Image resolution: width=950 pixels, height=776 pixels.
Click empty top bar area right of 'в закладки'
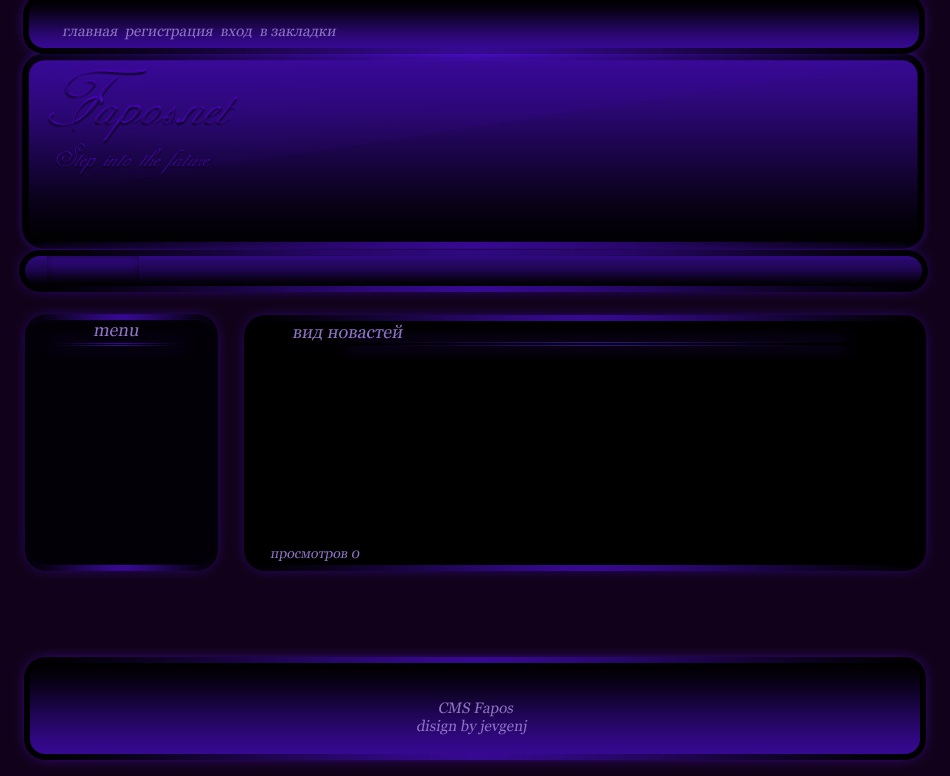(620, 32)
